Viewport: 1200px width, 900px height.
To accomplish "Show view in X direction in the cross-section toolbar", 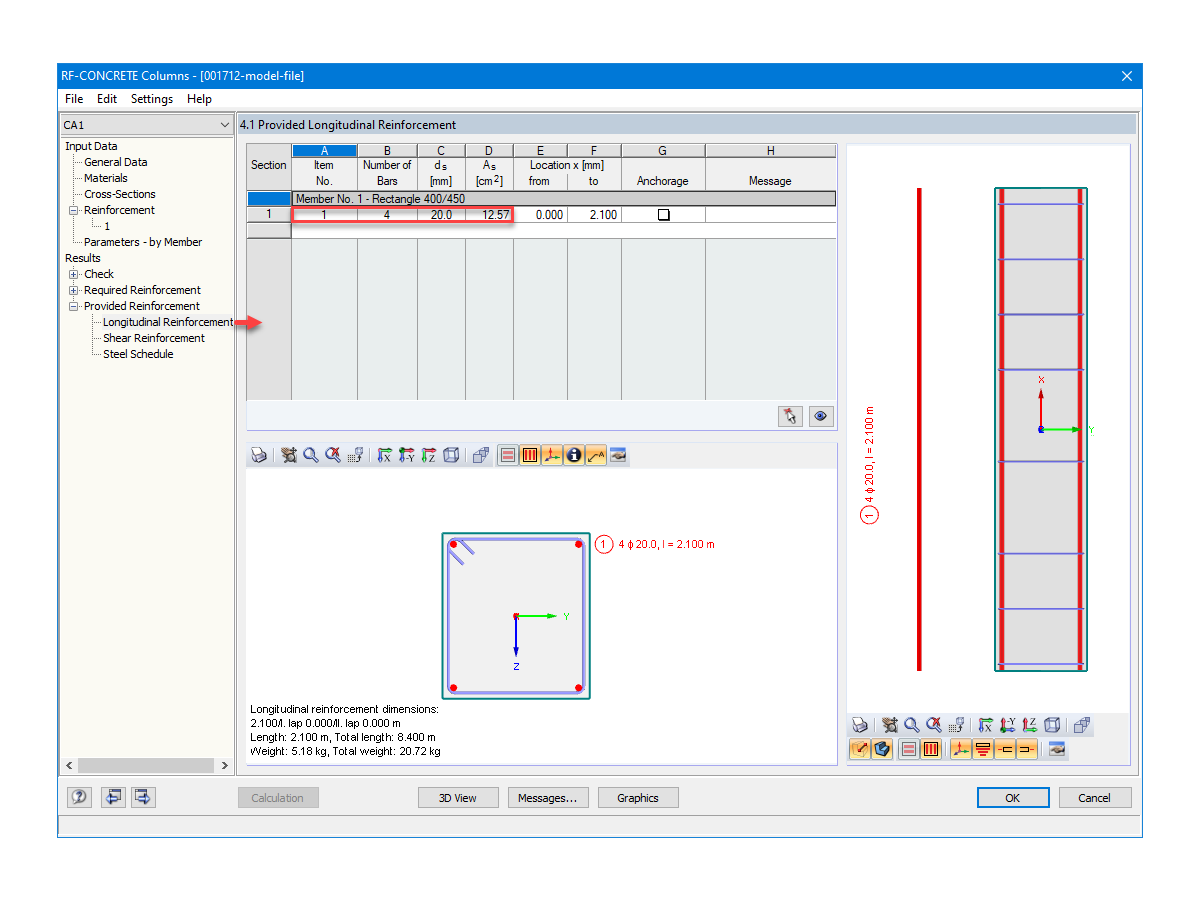I will pyautogui.click(x=385, y=455).
